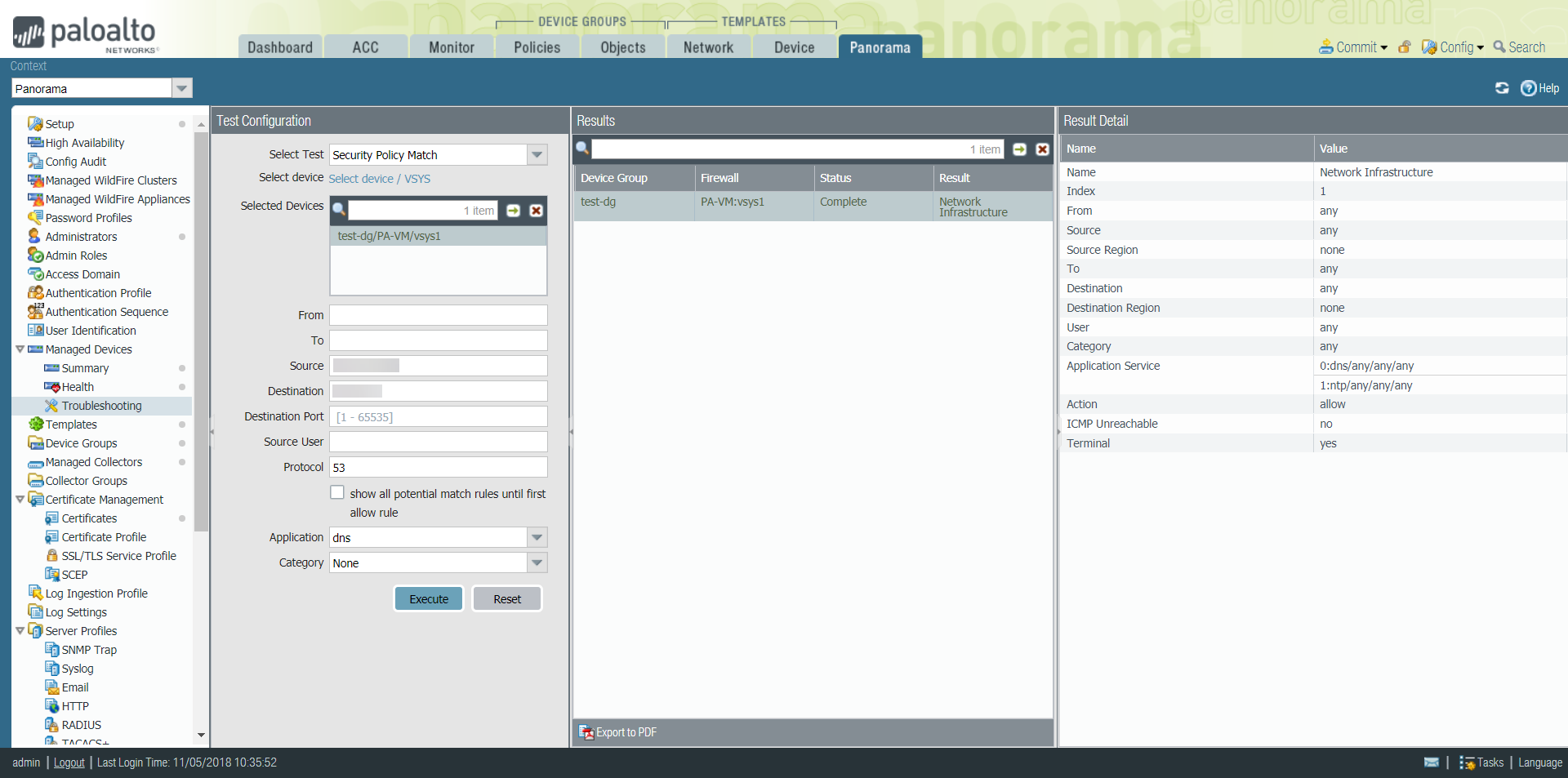Select test-dg/PA-VM/vsys1 device entry
This screenshot has width=1568, height=778.
tap(439, 236)
